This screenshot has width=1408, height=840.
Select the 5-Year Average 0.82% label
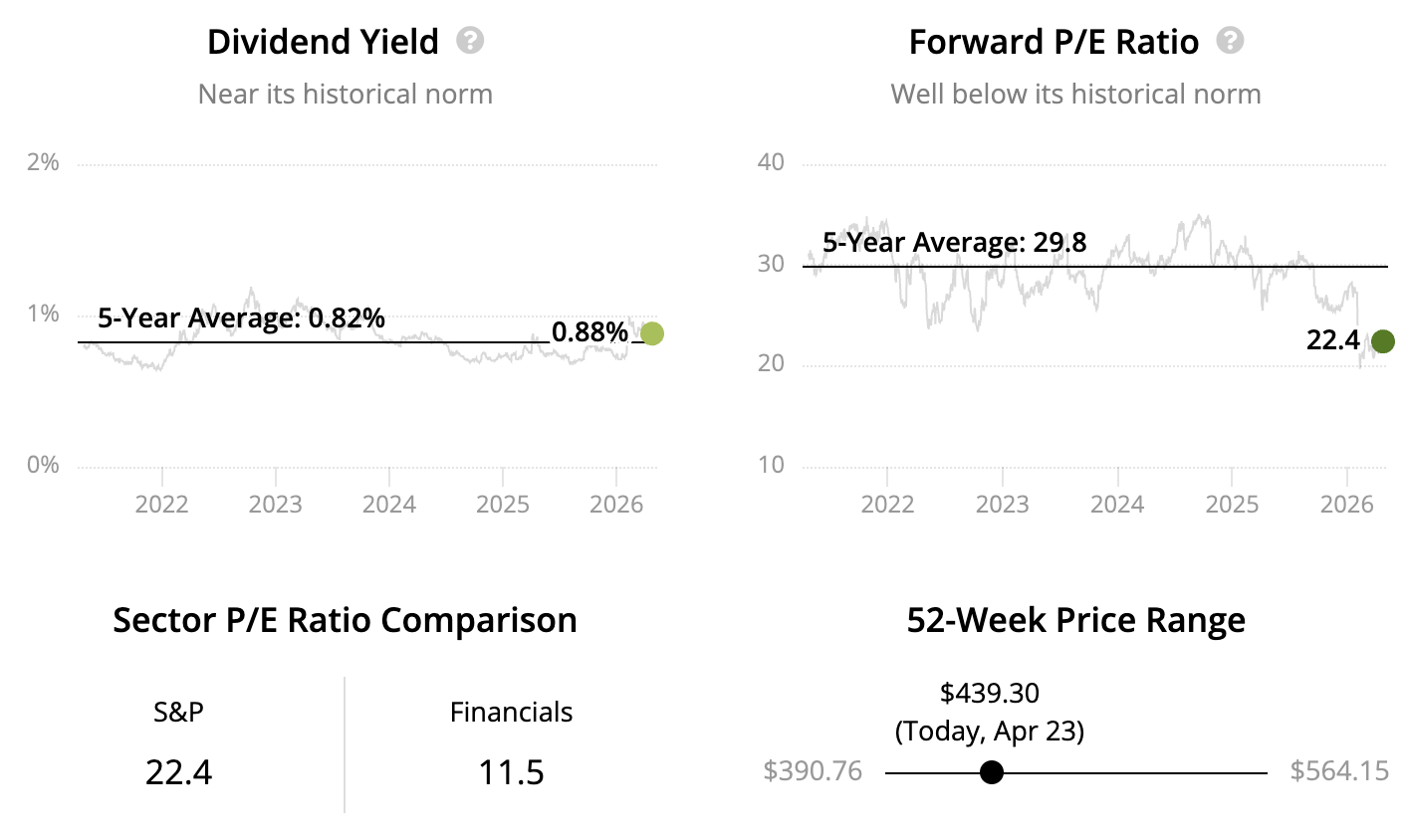(241, 318)
